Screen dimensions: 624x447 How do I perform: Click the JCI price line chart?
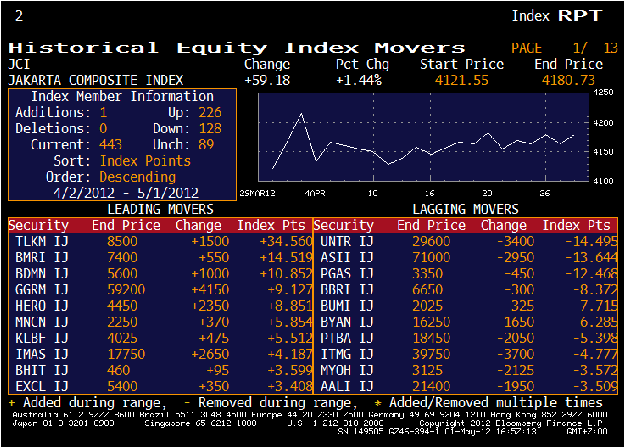[420, 140]
